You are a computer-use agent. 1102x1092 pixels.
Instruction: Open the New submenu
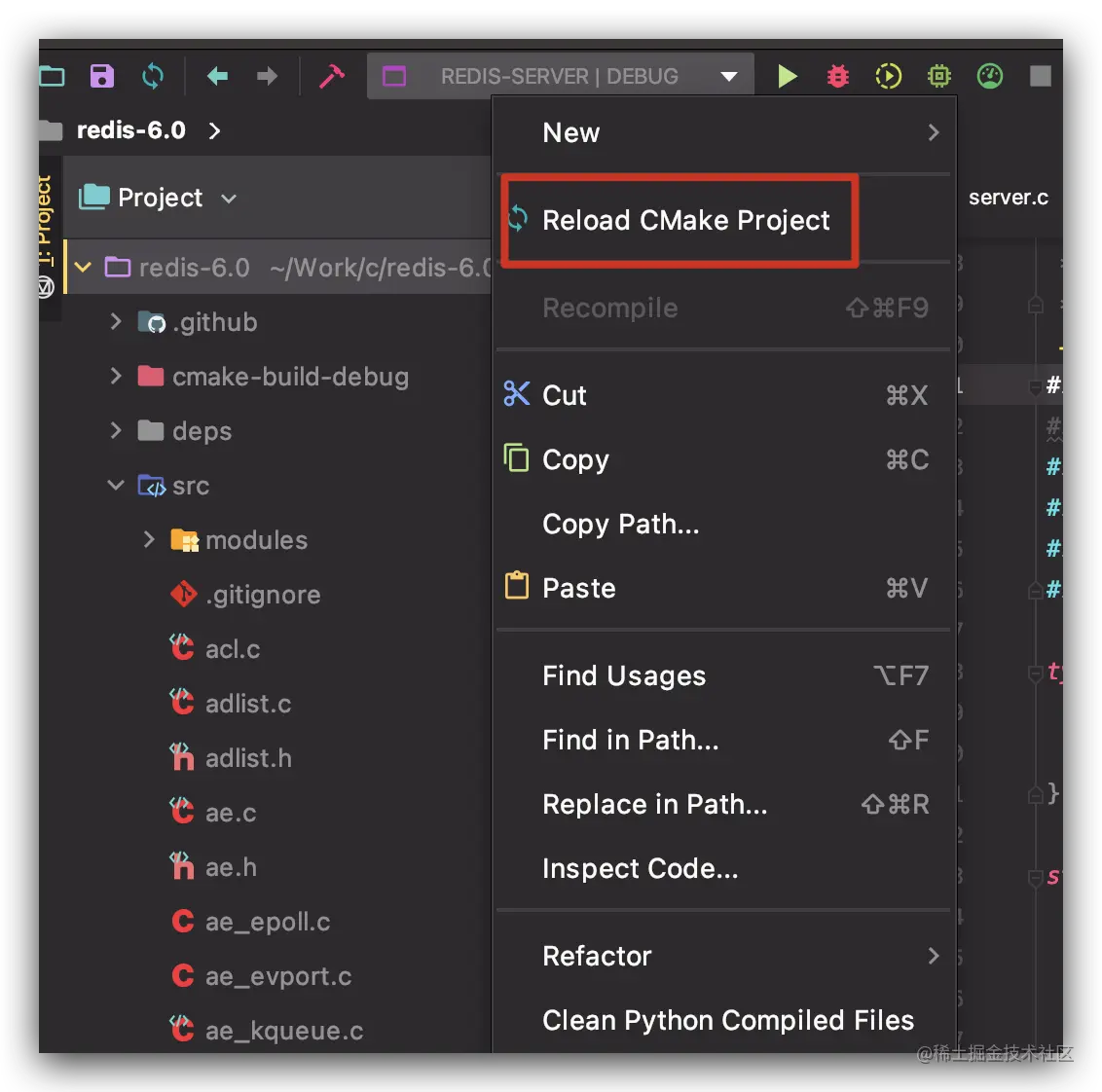tap(724, 132)
